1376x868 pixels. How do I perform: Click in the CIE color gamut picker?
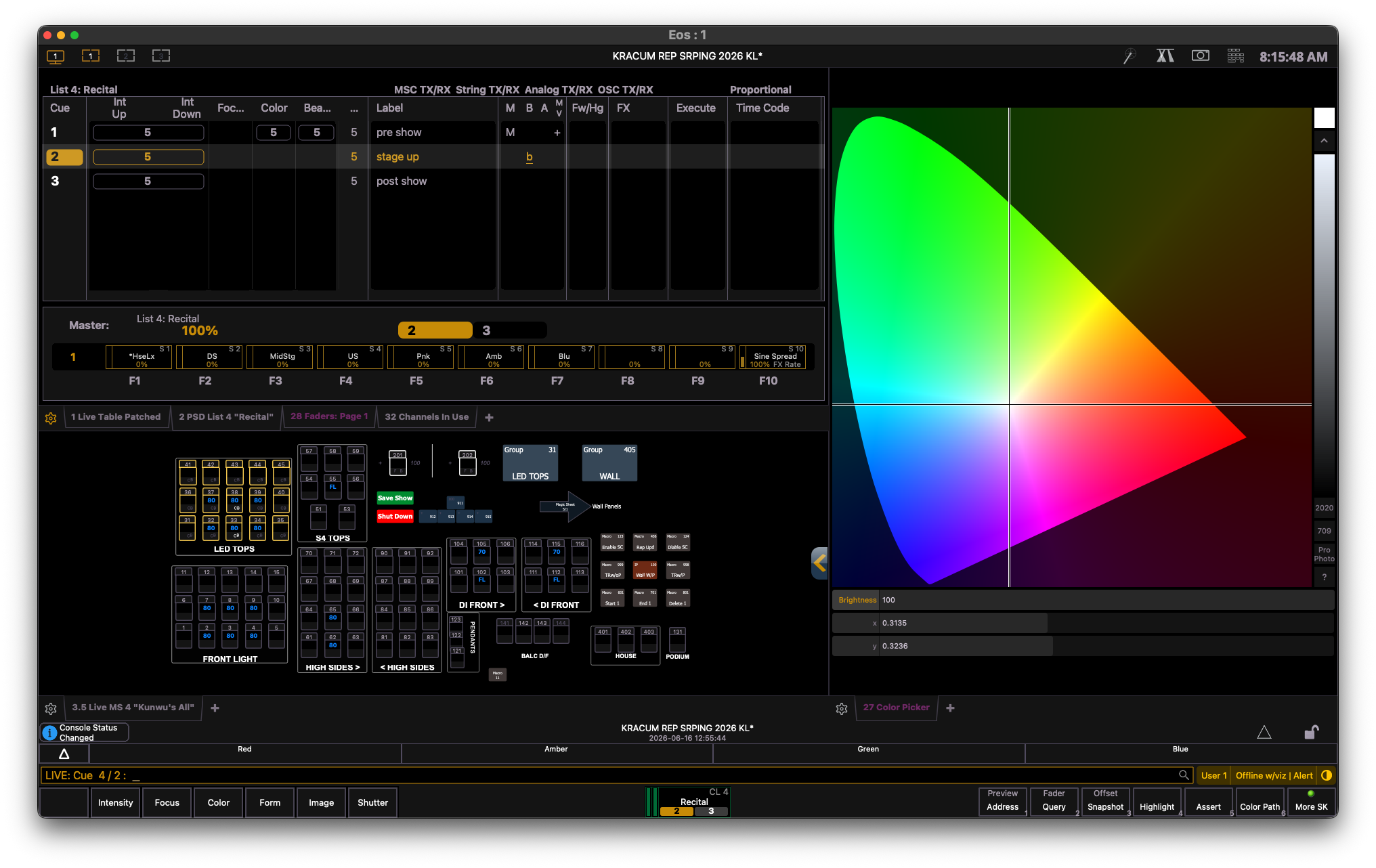pos(1072,347)
